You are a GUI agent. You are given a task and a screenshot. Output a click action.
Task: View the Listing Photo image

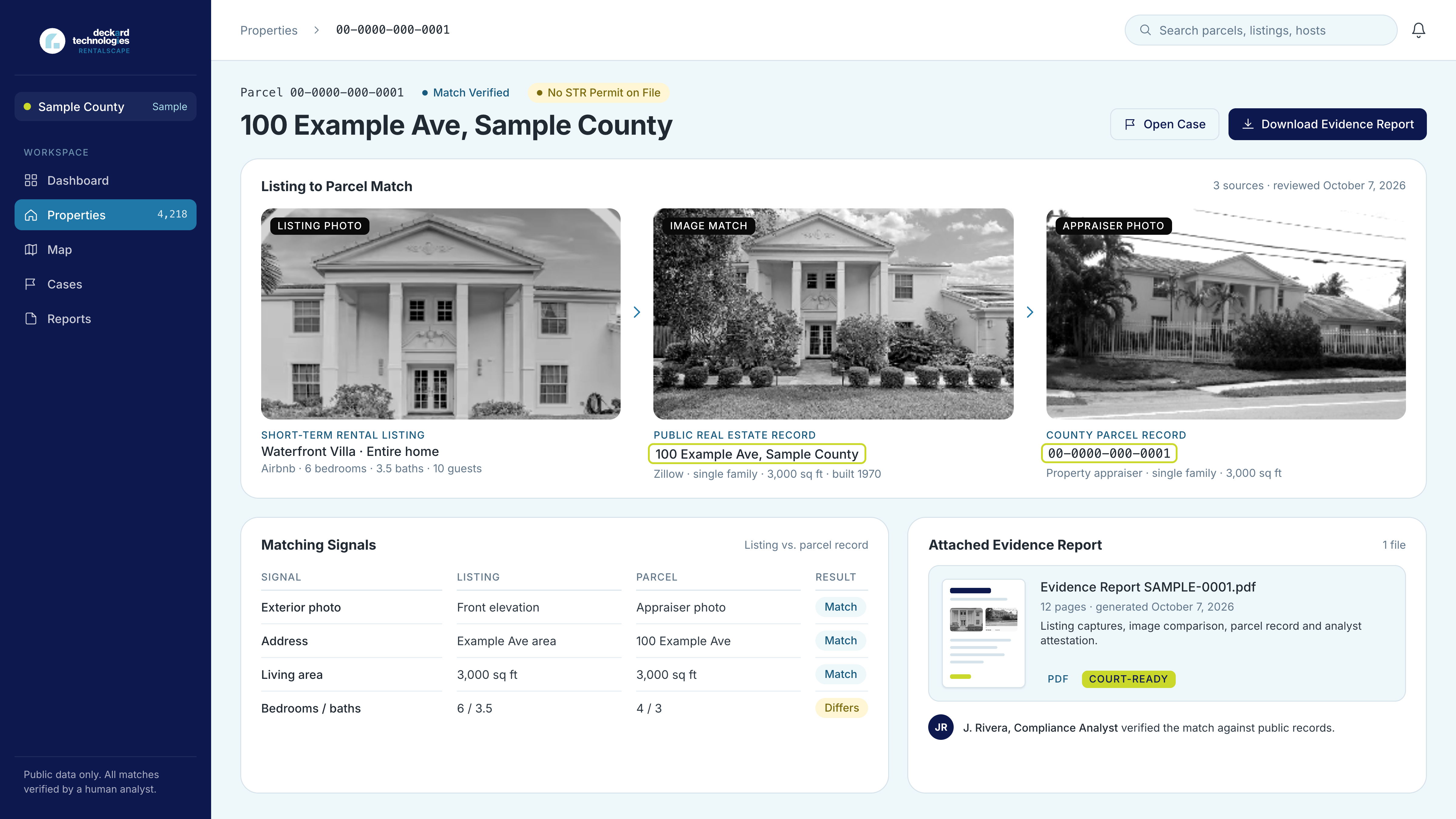440,314
